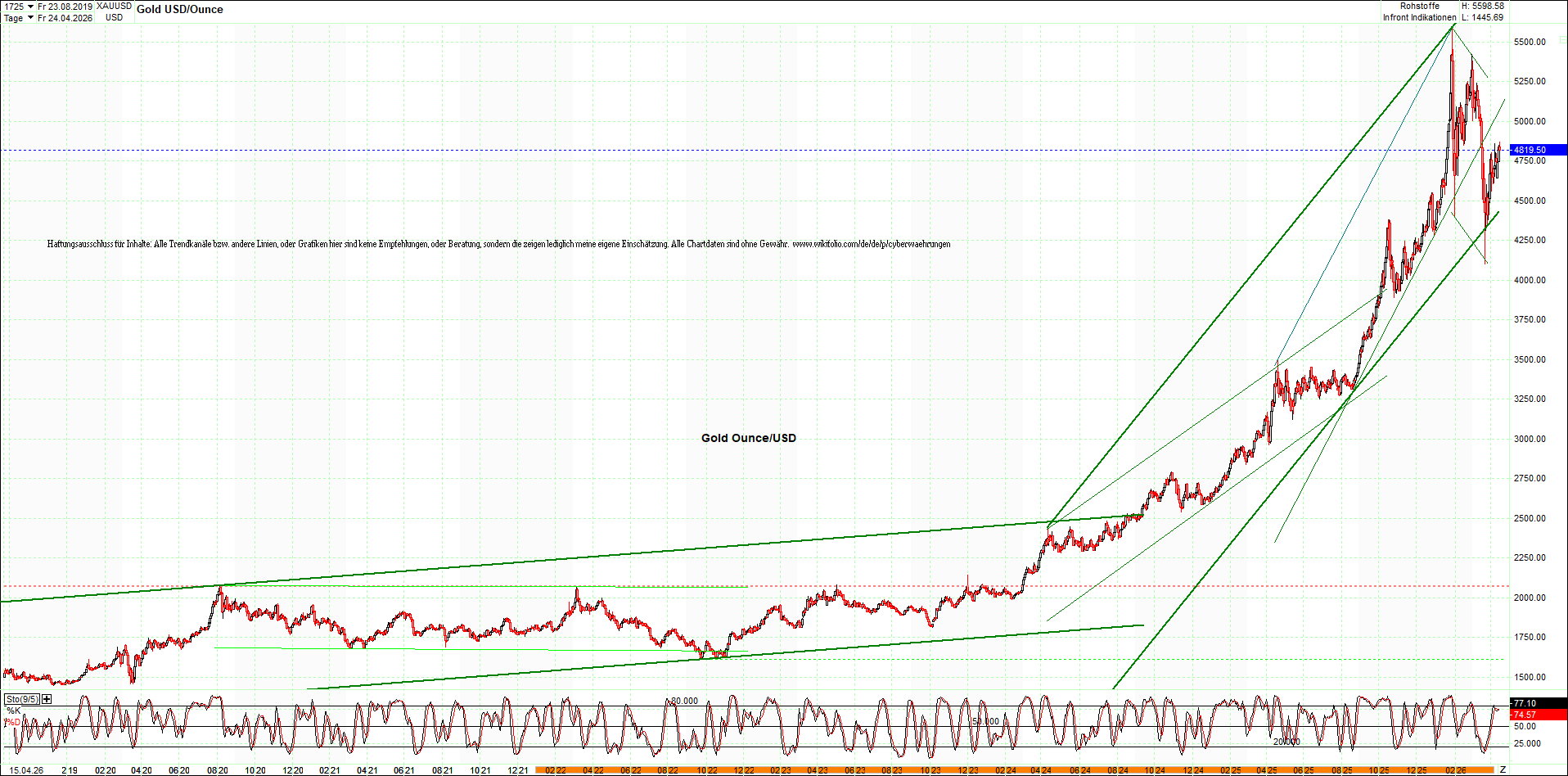This screenshot has height=776, width=1568.
Task: Click the Gold USD/Ounce chart title
Action: coord(179,10)
